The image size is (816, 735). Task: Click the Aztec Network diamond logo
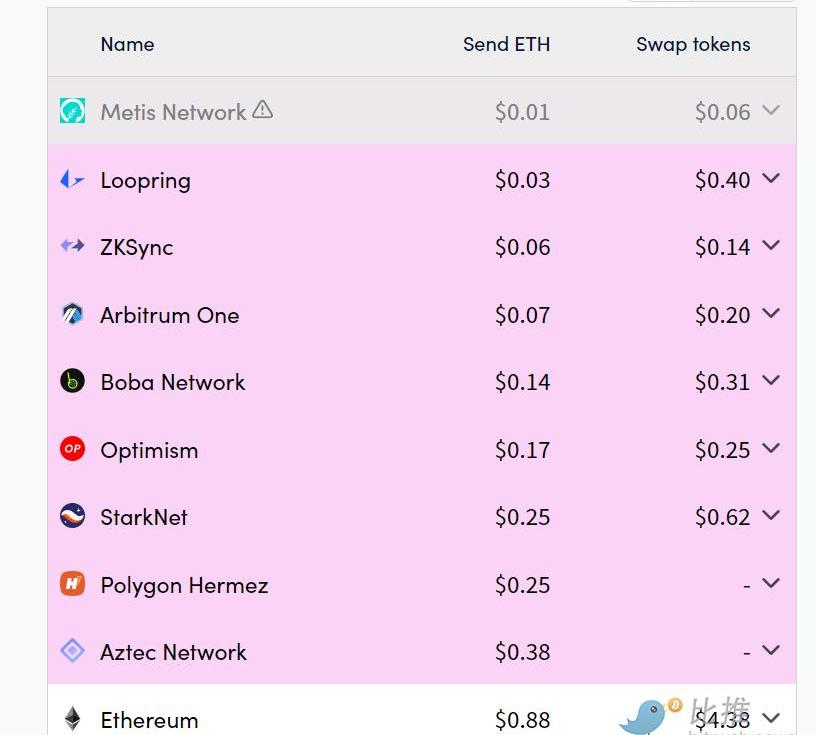pyautogui.click(x=72, y=651)
